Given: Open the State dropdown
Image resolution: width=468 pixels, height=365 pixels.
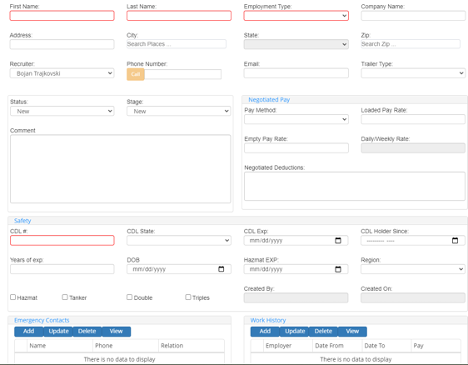Looking at the screenshot, I should coord(296,44).
